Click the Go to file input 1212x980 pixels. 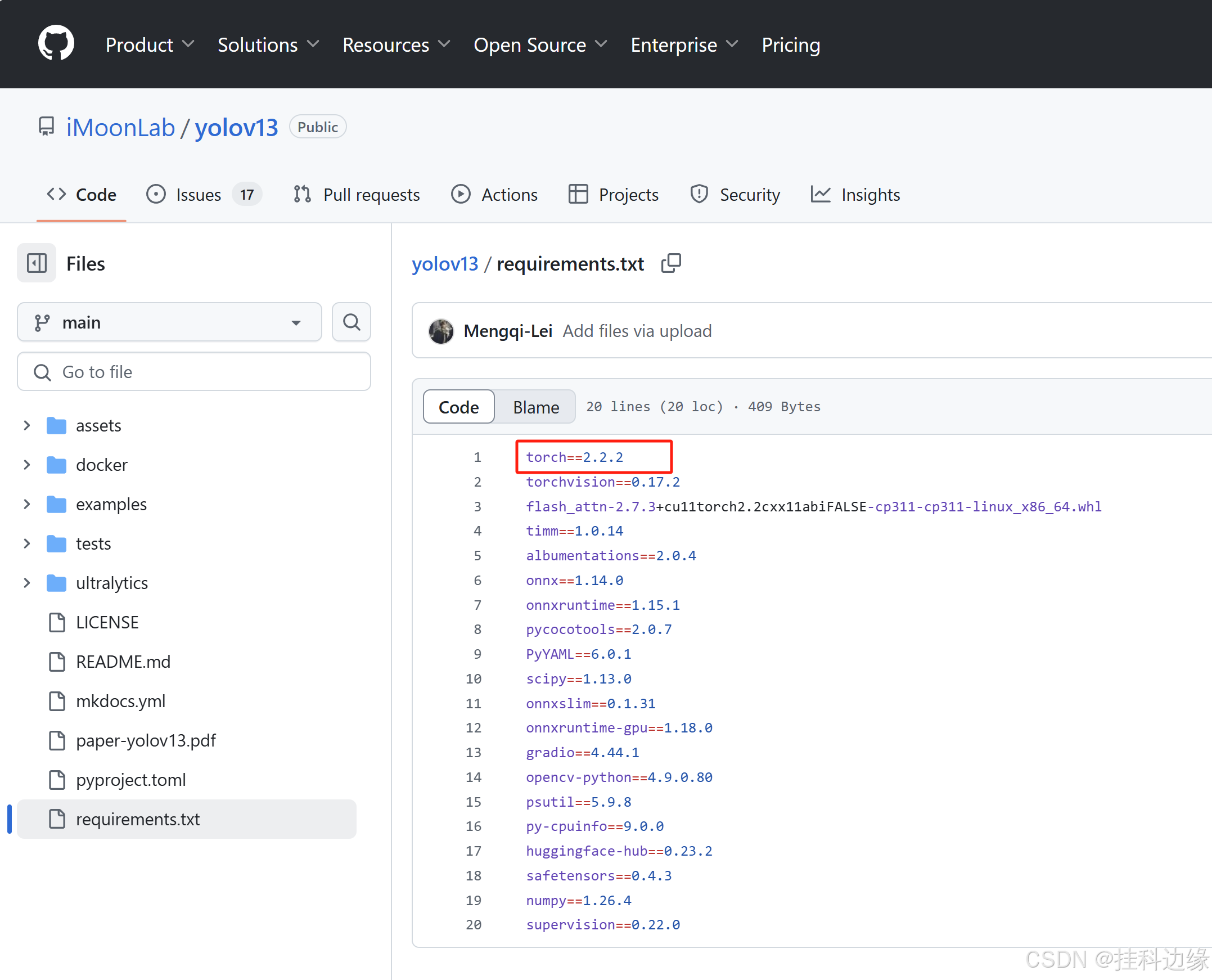tap(194, 372)
